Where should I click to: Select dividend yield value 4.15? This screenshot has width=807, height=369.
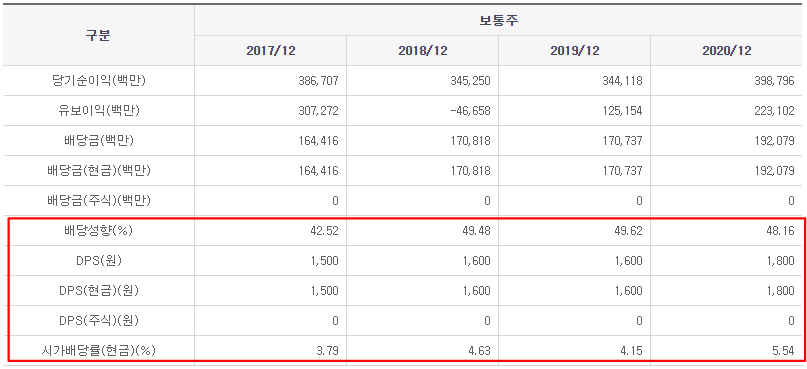632,350
